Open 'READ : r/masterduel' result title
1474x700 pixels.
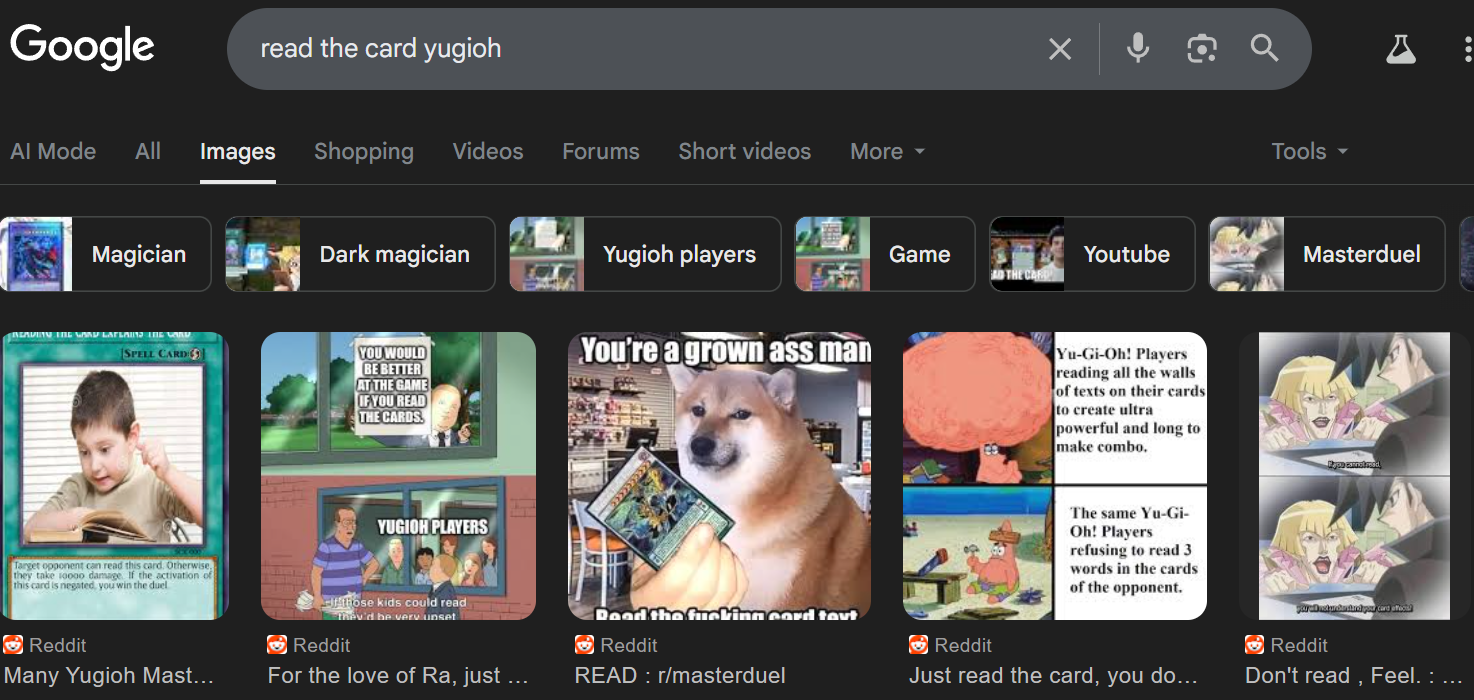[x=680, y=676]
